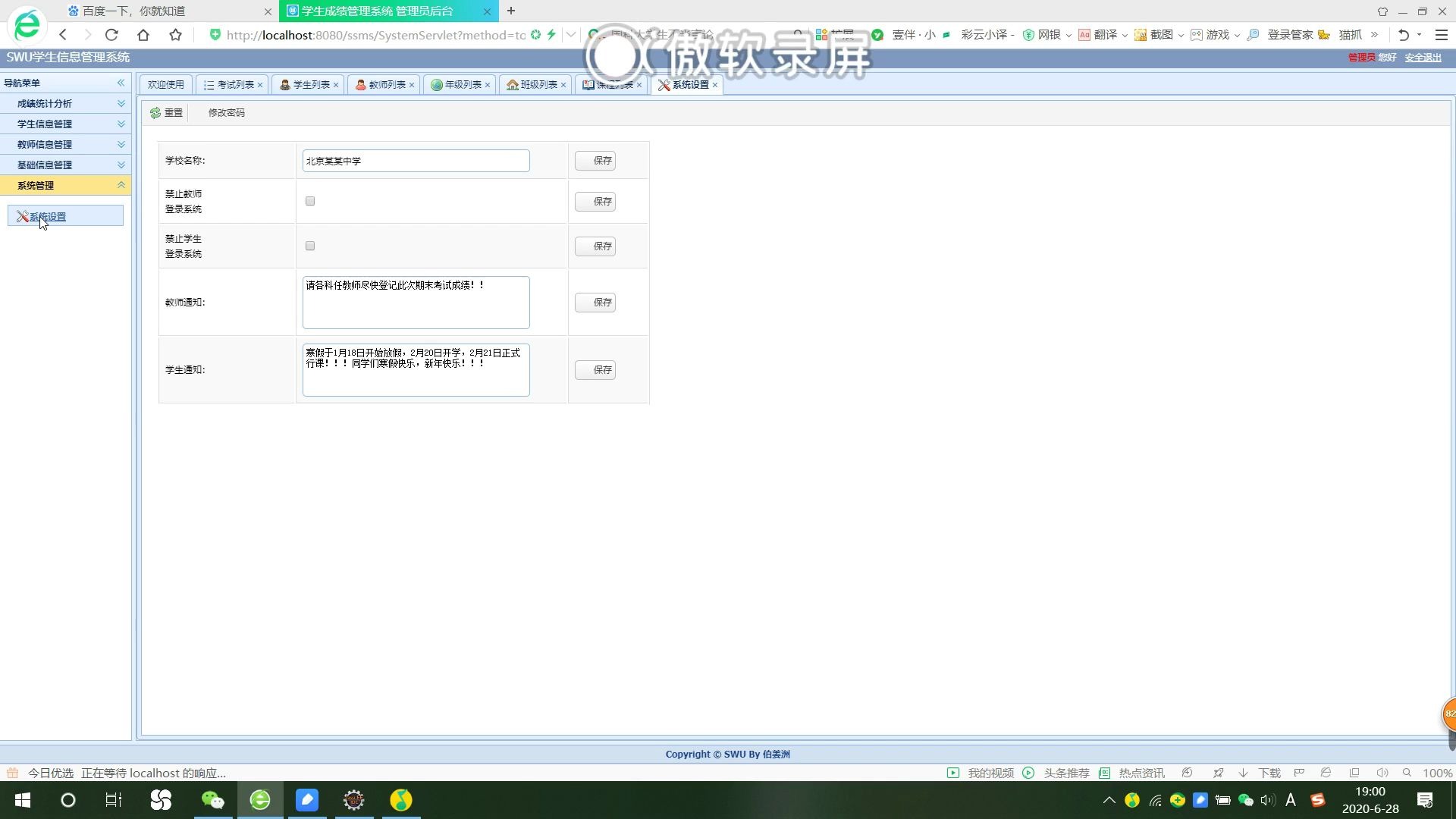Collapse 系统管理 menu section
Viewport: 1456px width, 819px height.
(x=65, y=185)
